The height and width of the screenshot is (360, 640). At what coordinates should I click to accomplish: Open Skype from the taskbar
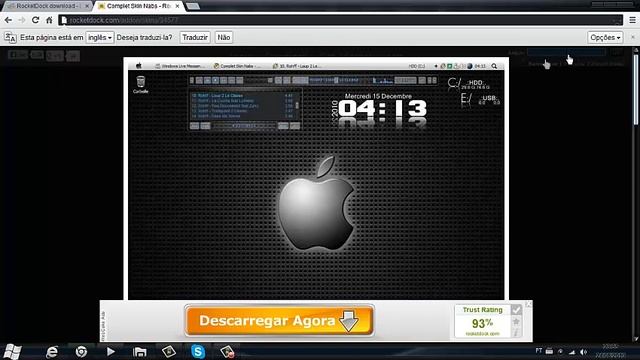(198, 351)
